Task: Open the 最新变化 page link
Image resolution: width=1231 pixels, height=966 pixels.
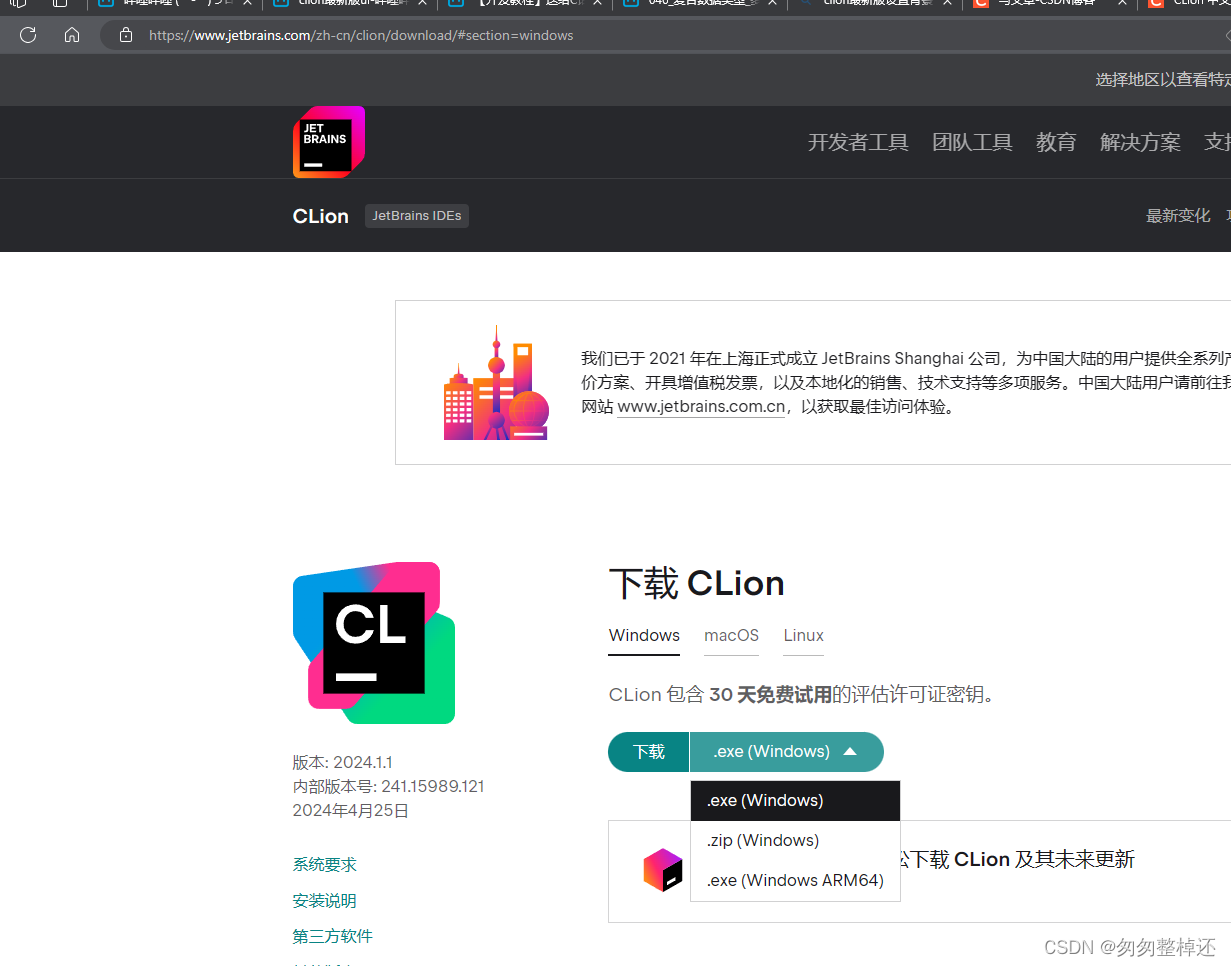Action: pos(1178,216)
